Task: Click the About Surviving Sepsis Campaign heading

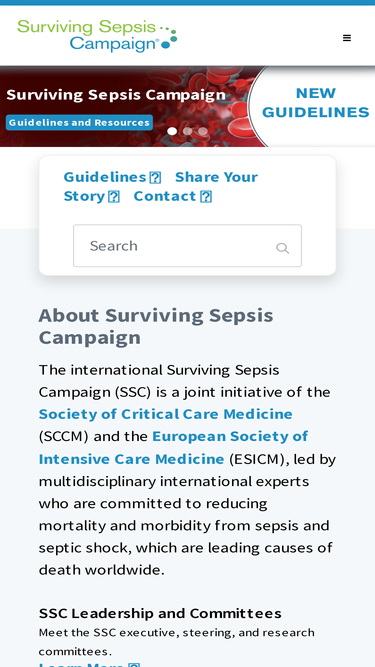Action: (156, 327)
